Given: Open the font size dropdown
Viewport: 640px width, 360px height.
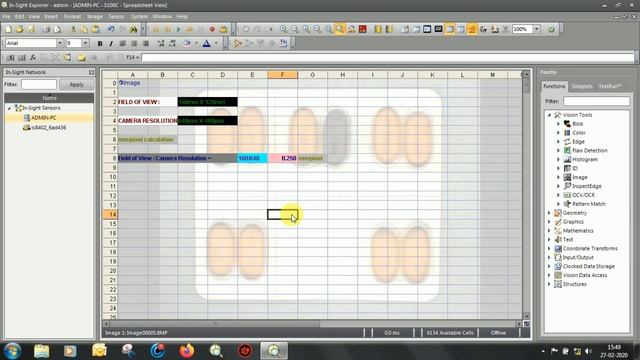Looking at the screenshot, I should (x=85, y=43).
